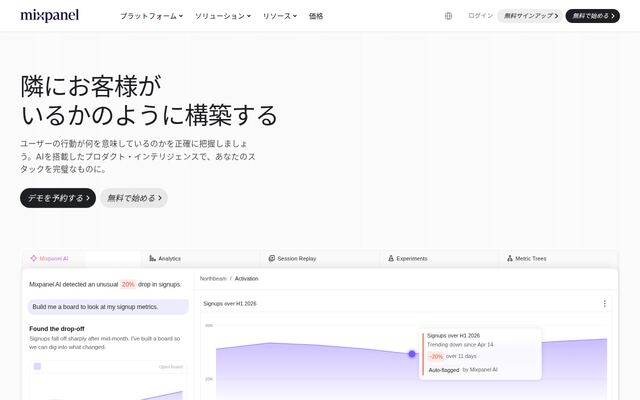Click the Northbeam breadcrumb
The height and width of the screenshot is (400, 640).
pyautogui.click(x=213, y=278)
